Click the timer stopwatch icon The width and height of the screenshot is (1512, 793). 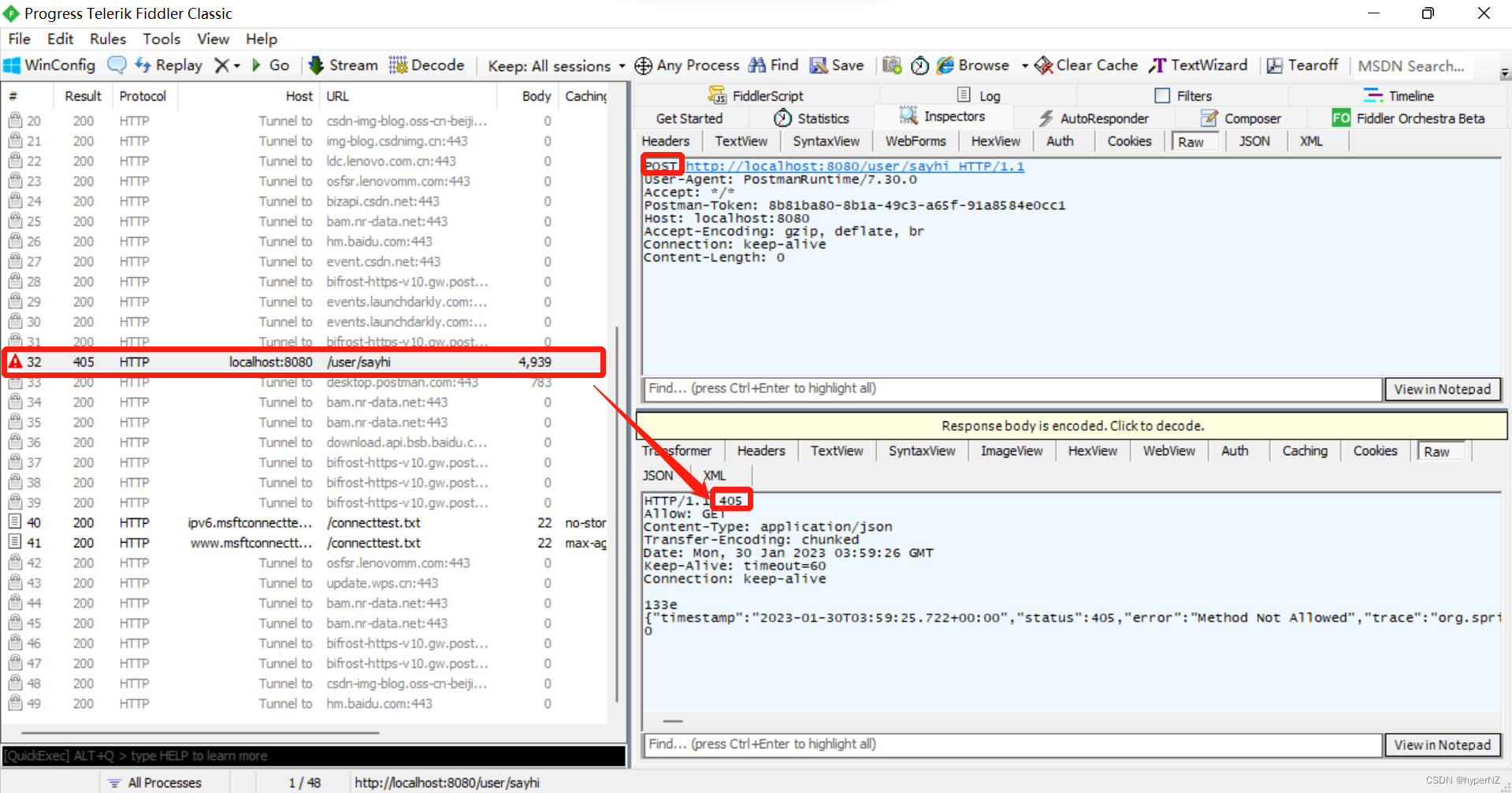pyautogui.click(x=919, y=65)
